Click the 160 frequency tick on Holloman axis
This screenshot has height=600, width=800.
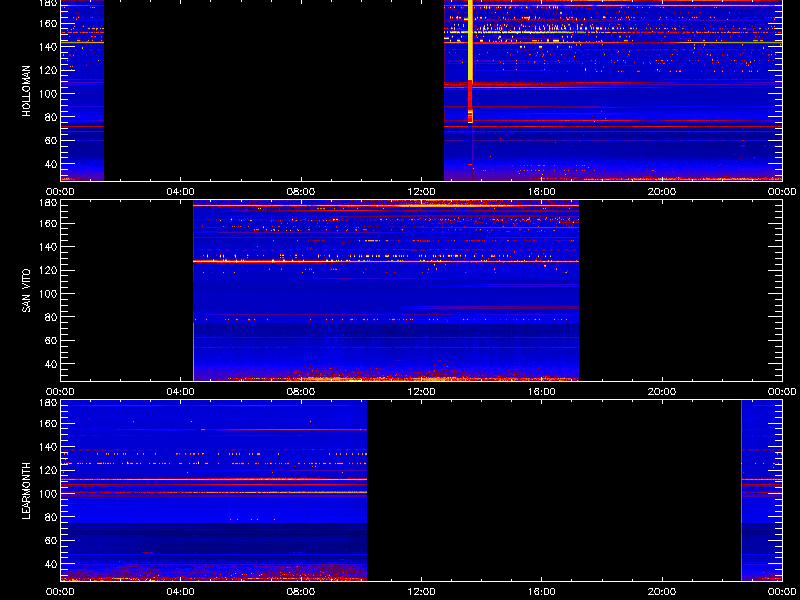pos(48,23)
